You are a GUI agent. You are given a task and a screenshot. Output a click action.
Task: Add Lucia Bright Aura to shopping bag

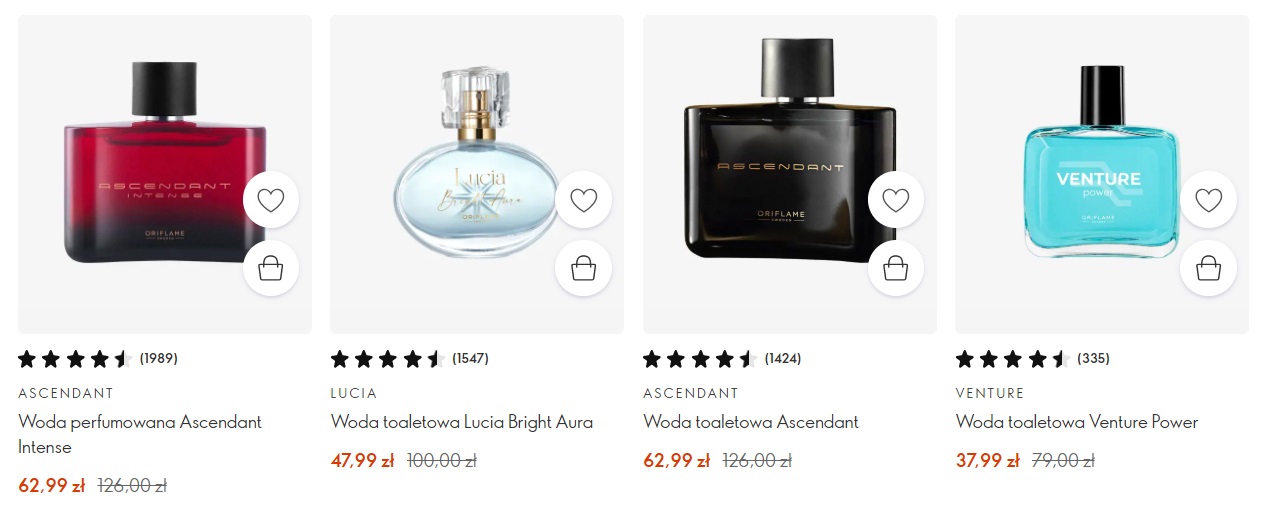(x=583, y=268)
